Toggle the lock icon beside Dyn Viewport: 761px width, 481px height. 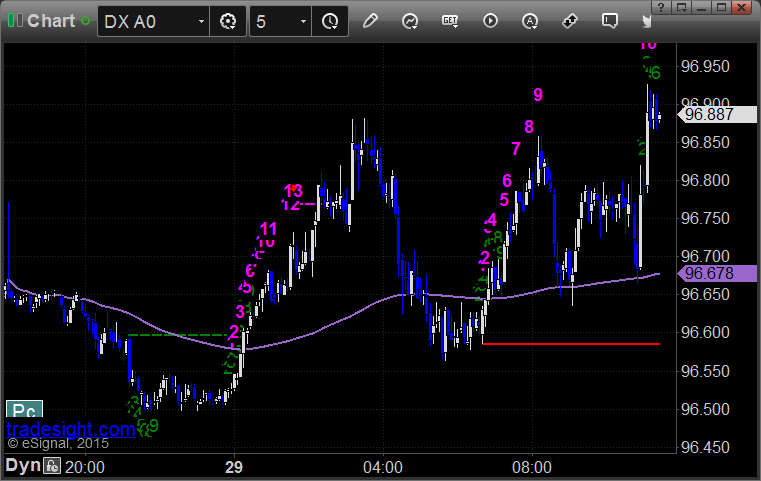click(x=52, y=466)
